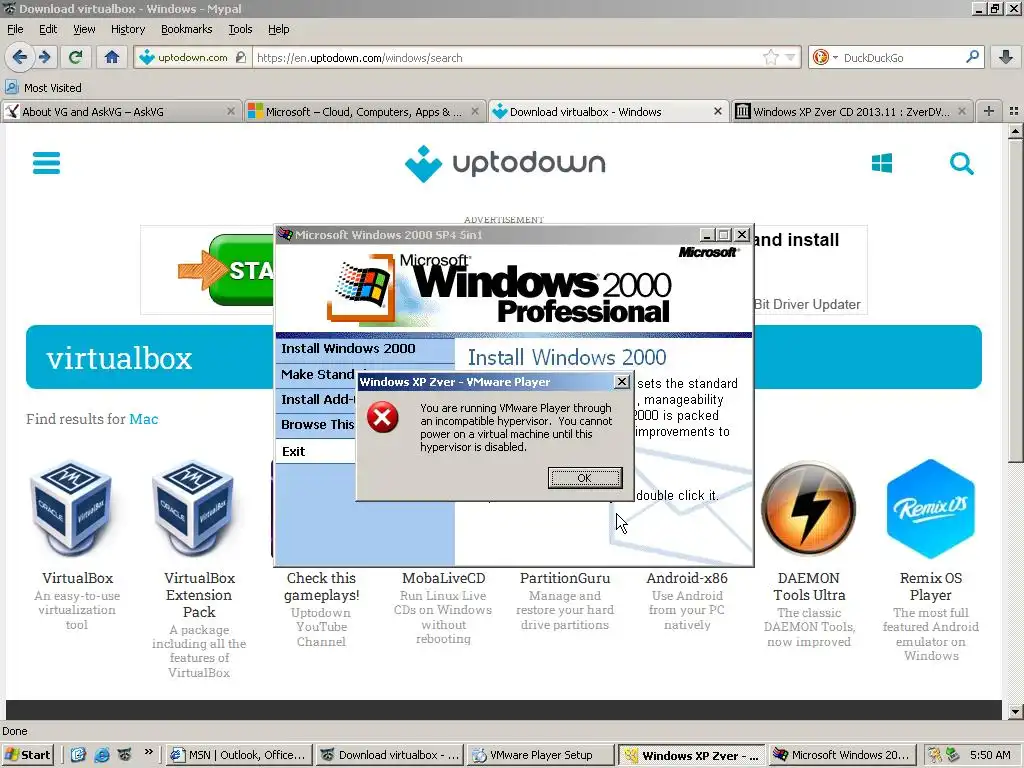Switch to VMware Player Setup taskbar button
This screenshot has width=1024, height=768.
(x=541, y=755)
